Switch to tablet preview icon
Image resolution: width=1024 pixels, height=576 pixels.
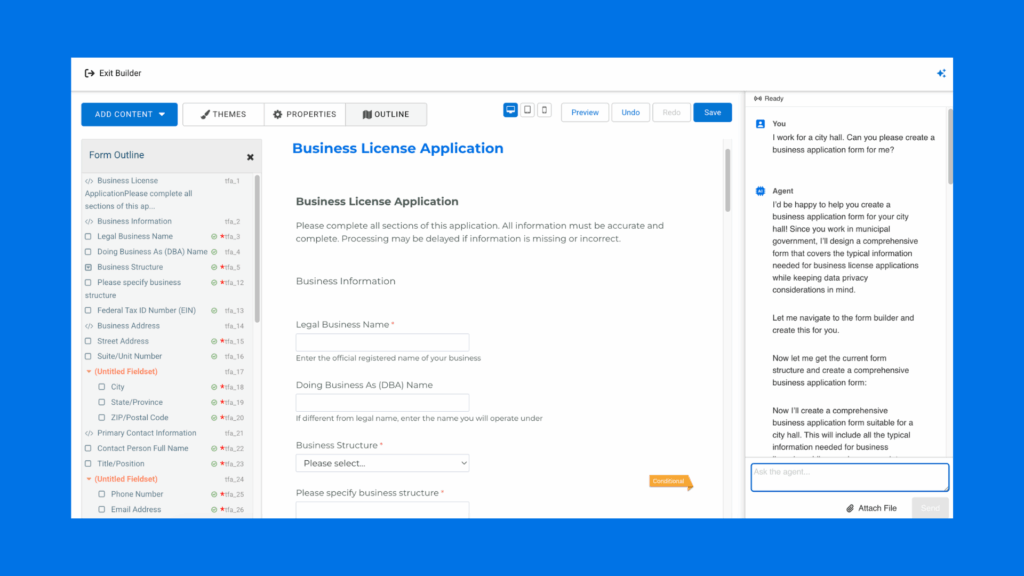coord(528,111)
